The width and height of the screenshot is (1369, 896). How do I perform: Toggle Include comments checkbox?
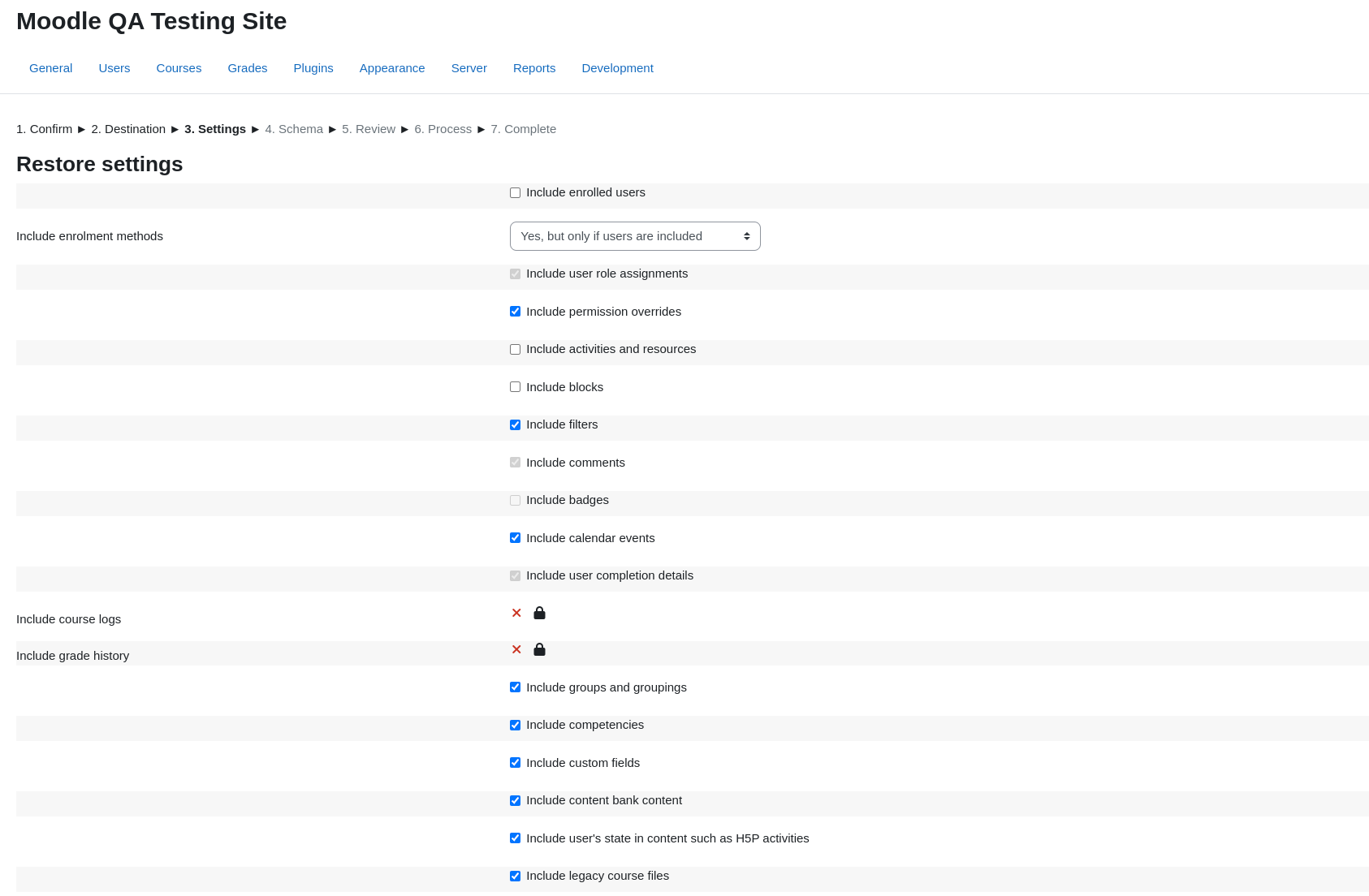(x=515, y=463)
